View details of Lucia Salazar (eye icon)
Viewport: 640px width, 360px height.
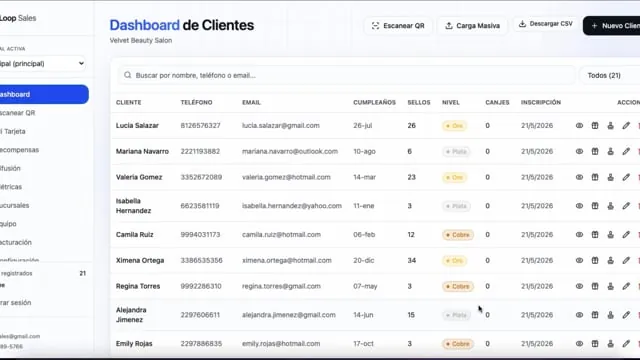[x=579, y=126]
